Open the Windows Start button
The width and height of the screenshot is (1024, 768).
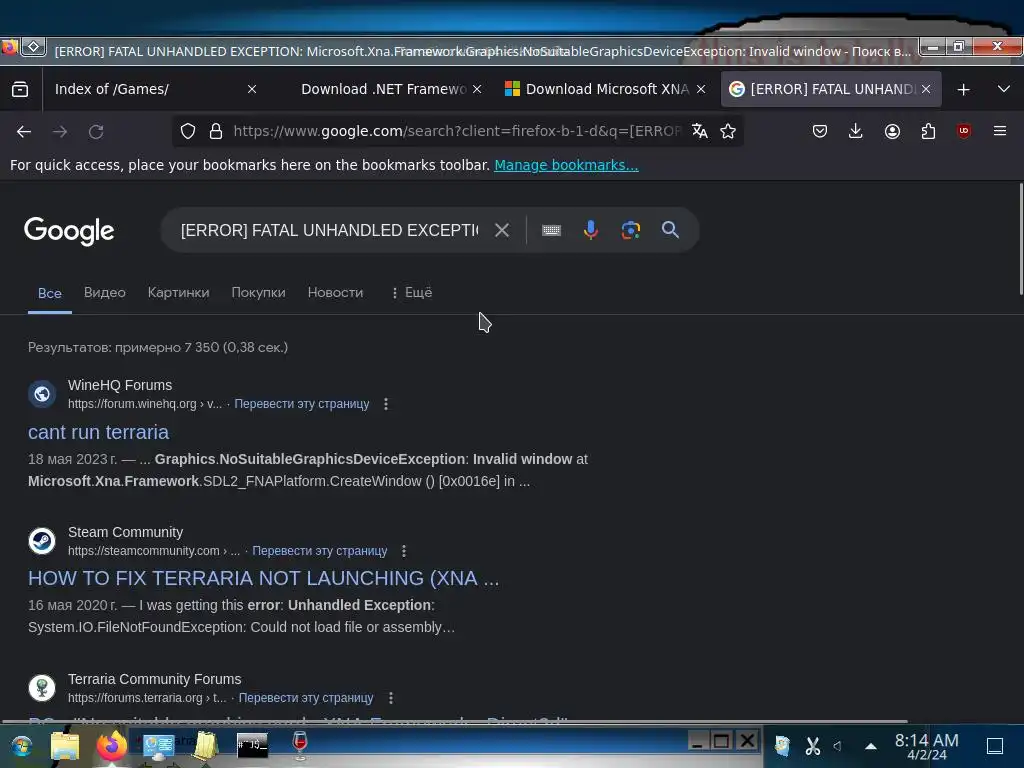[22, 746]
